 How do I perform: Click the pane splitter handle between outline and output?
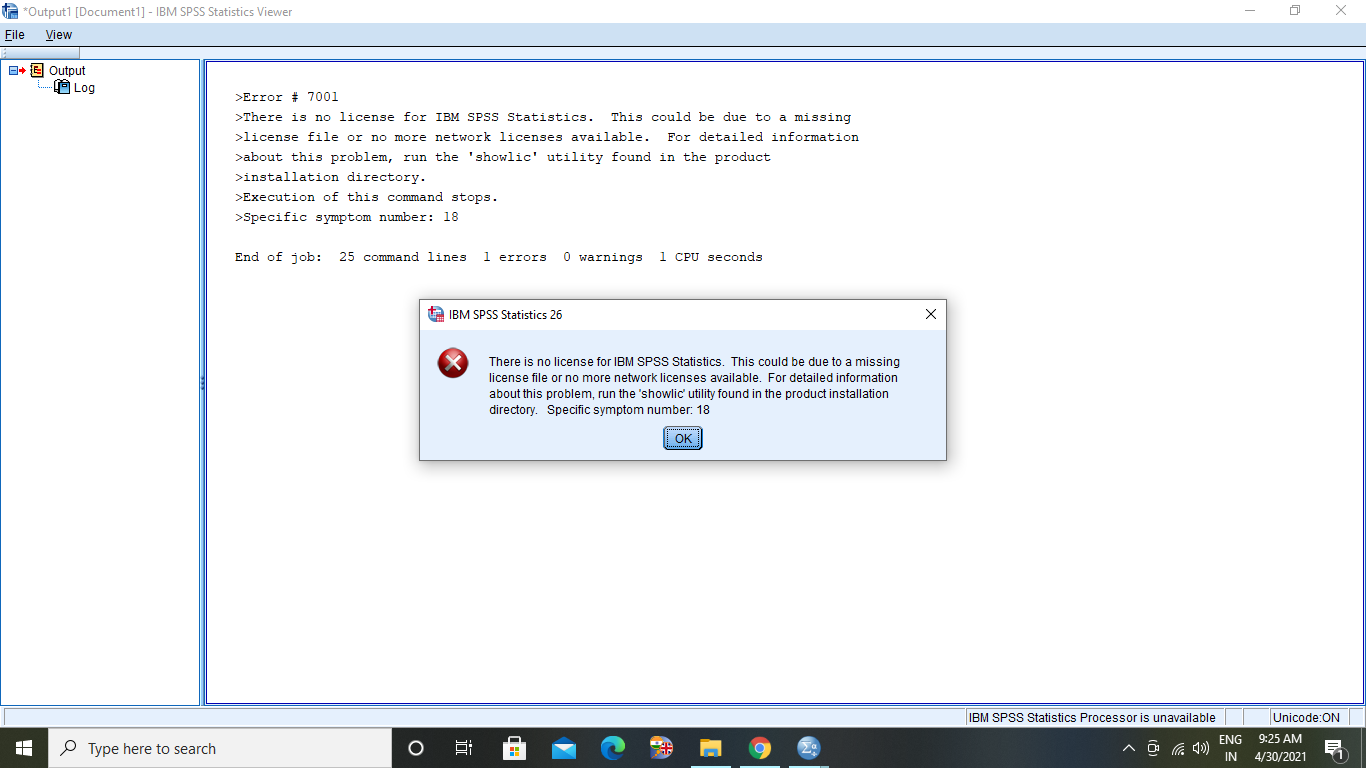coord(202,383)
